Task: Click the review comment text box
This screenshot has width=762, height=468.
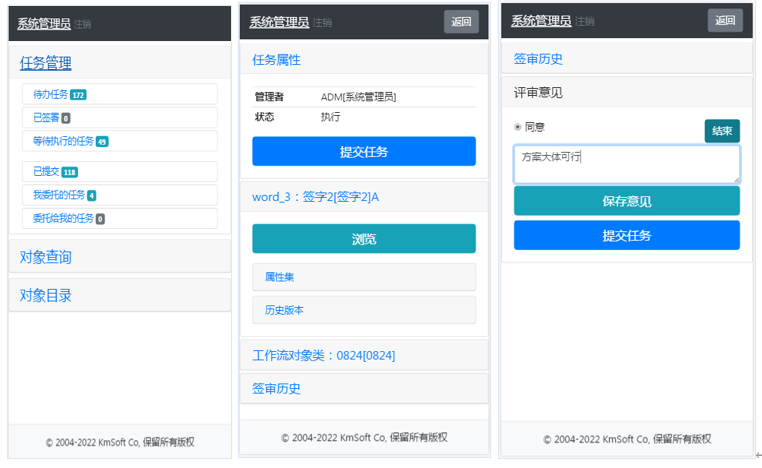Action: coord(626,165)
